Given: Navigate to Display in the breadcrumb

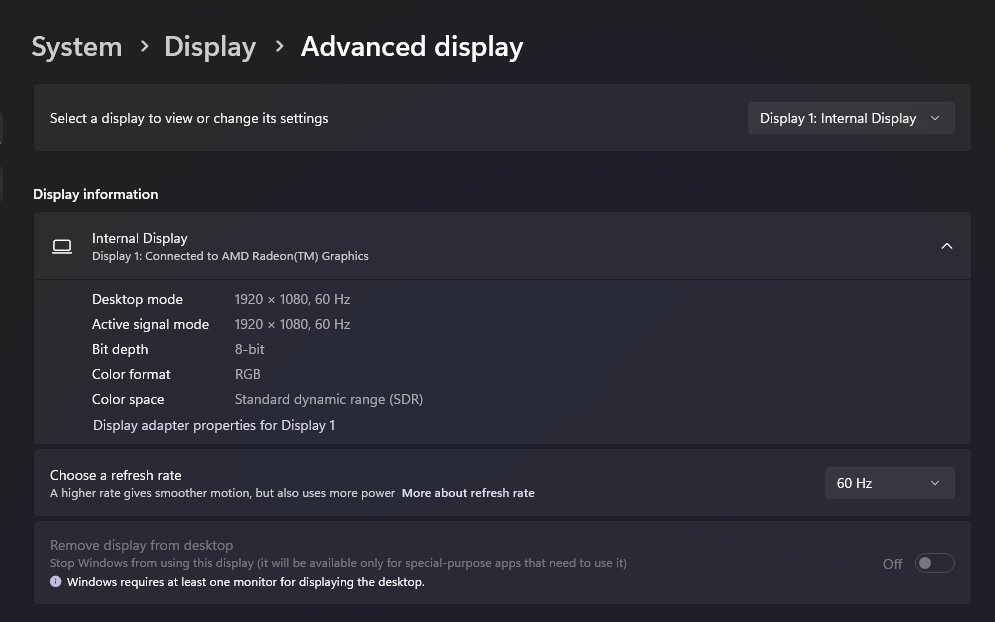Looking at the screenshot, I should [210, 47].
